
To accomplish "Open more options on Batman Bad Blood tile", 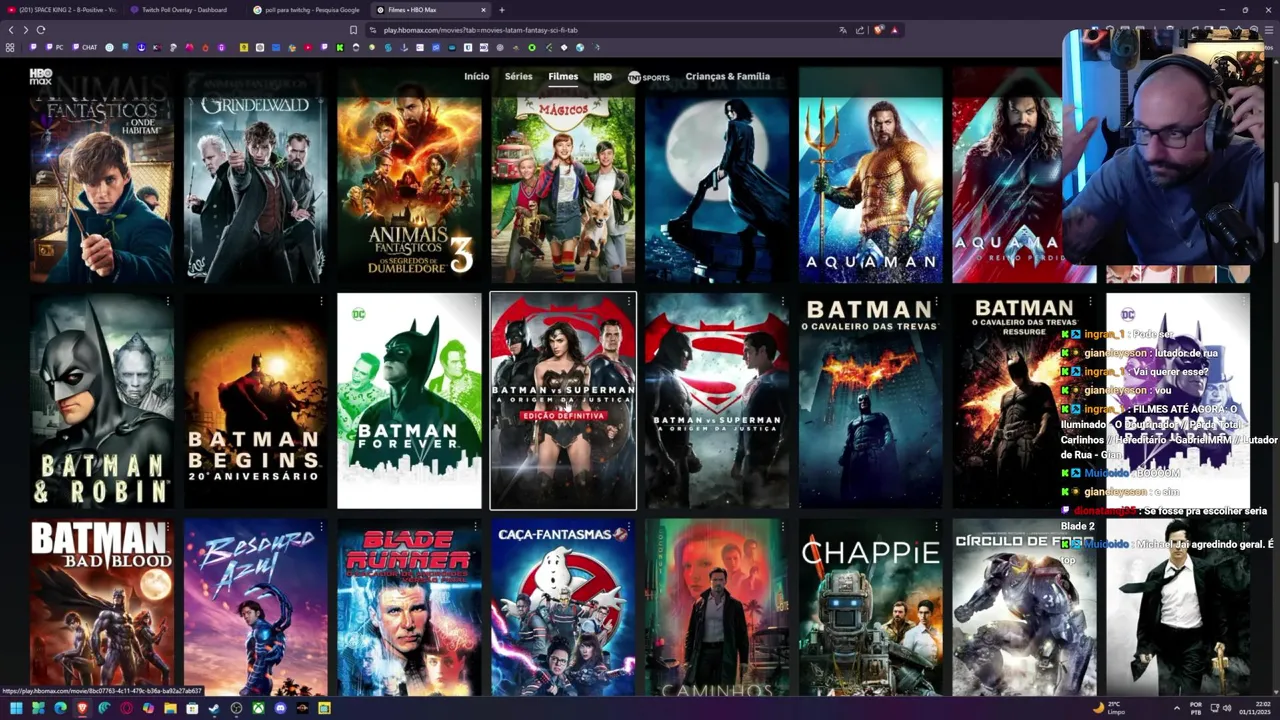I will [x=168, y=526].
